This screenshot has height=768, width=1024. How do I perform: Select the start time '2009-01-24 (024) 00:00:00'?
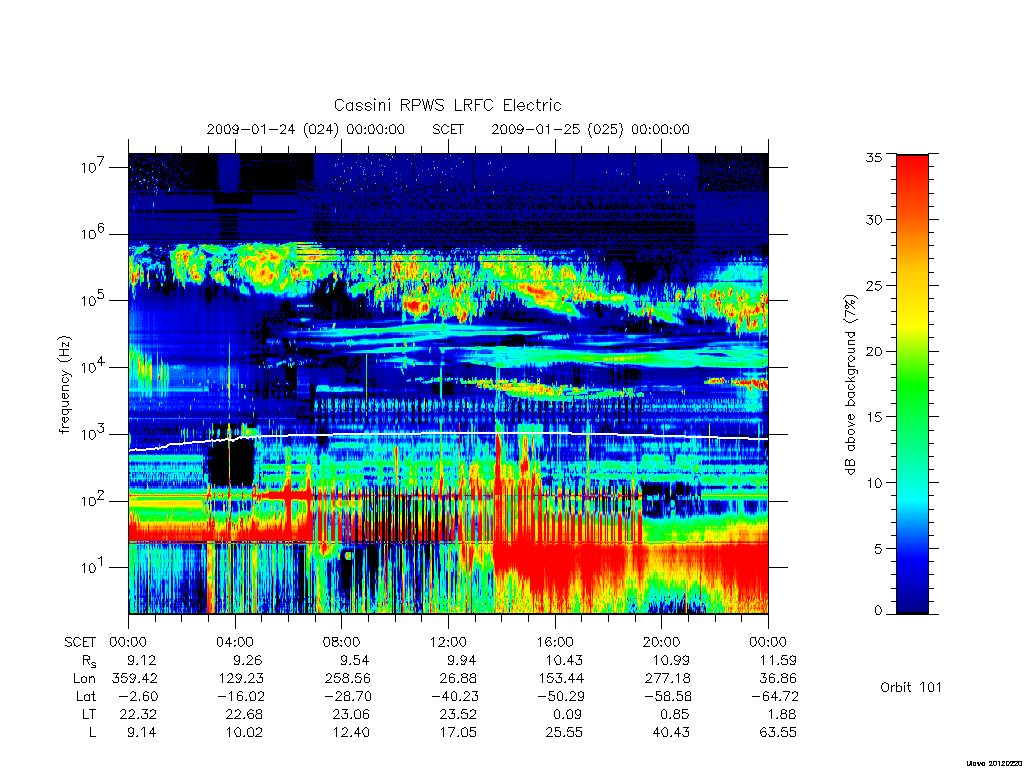(306, 129)
